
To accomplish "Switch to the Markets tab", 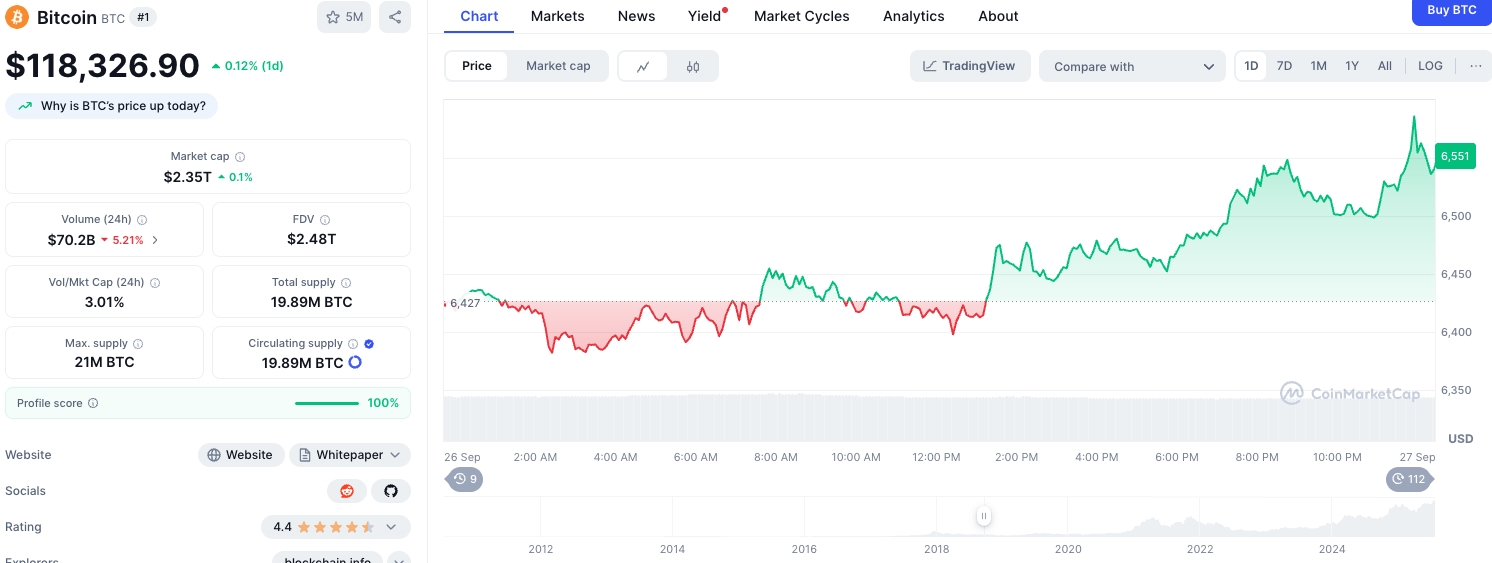I will pos(557,16).
